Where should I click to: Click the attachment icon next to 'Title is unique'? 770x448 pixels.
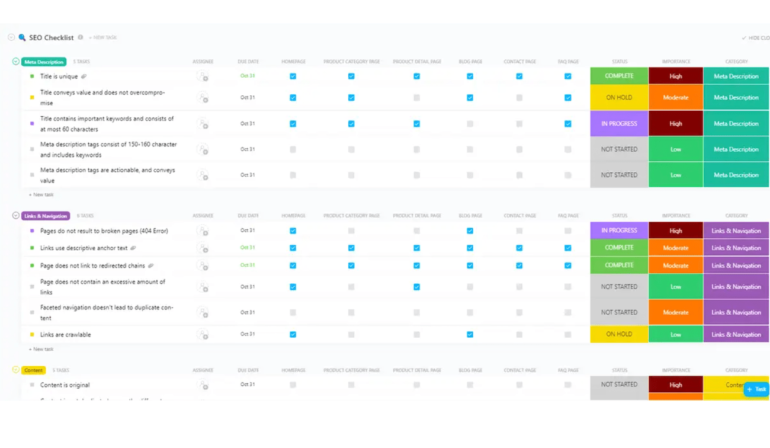84,76
